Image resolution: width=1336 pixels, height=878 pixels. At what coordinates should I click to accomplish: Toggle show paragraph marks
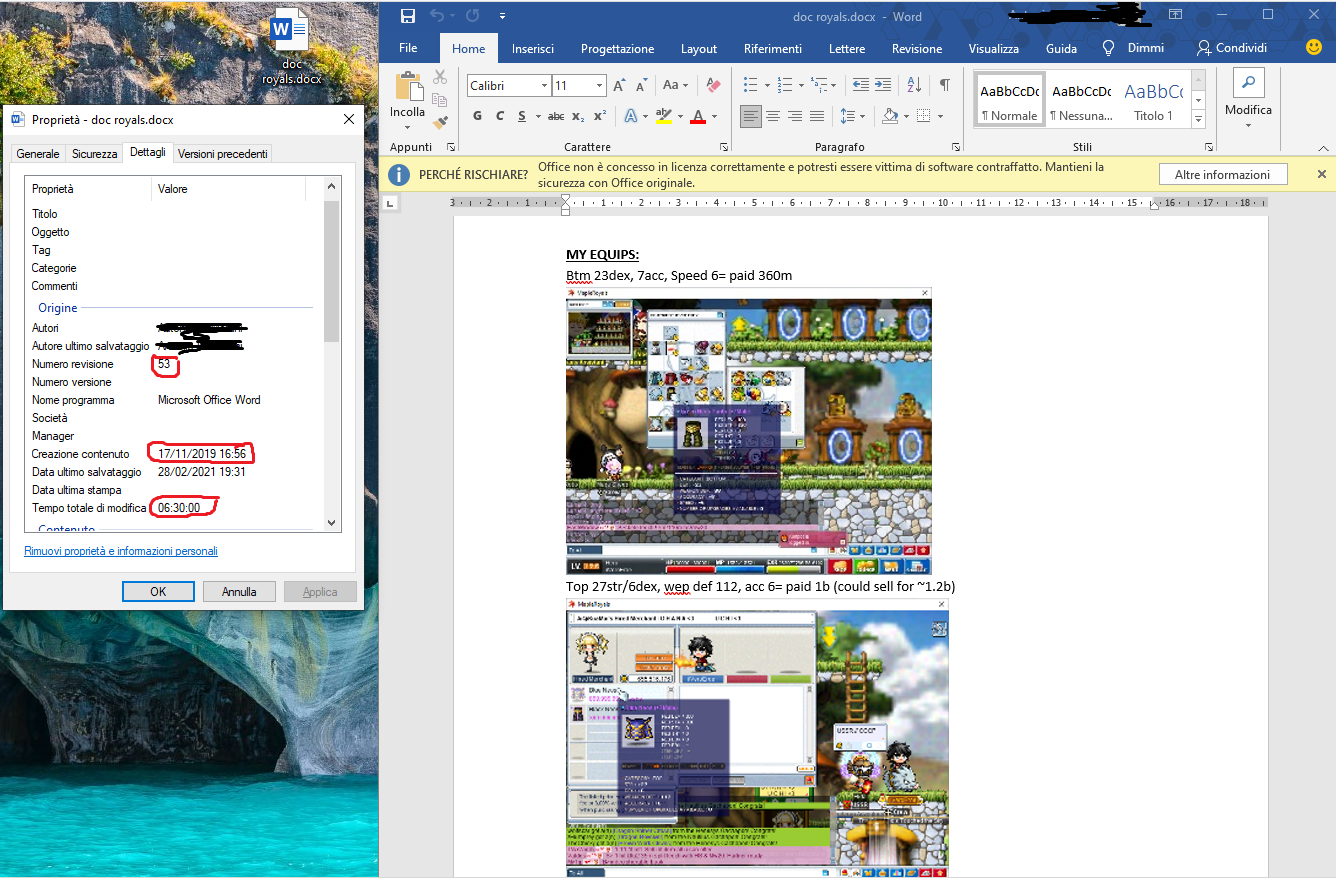944,85
